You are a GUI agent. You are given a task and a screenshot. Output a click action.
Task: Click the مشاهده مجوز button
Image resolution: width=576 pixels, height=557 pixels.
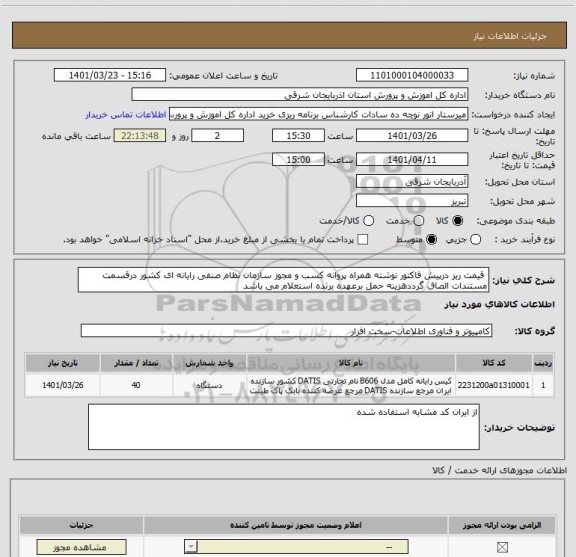coord(82,547)
